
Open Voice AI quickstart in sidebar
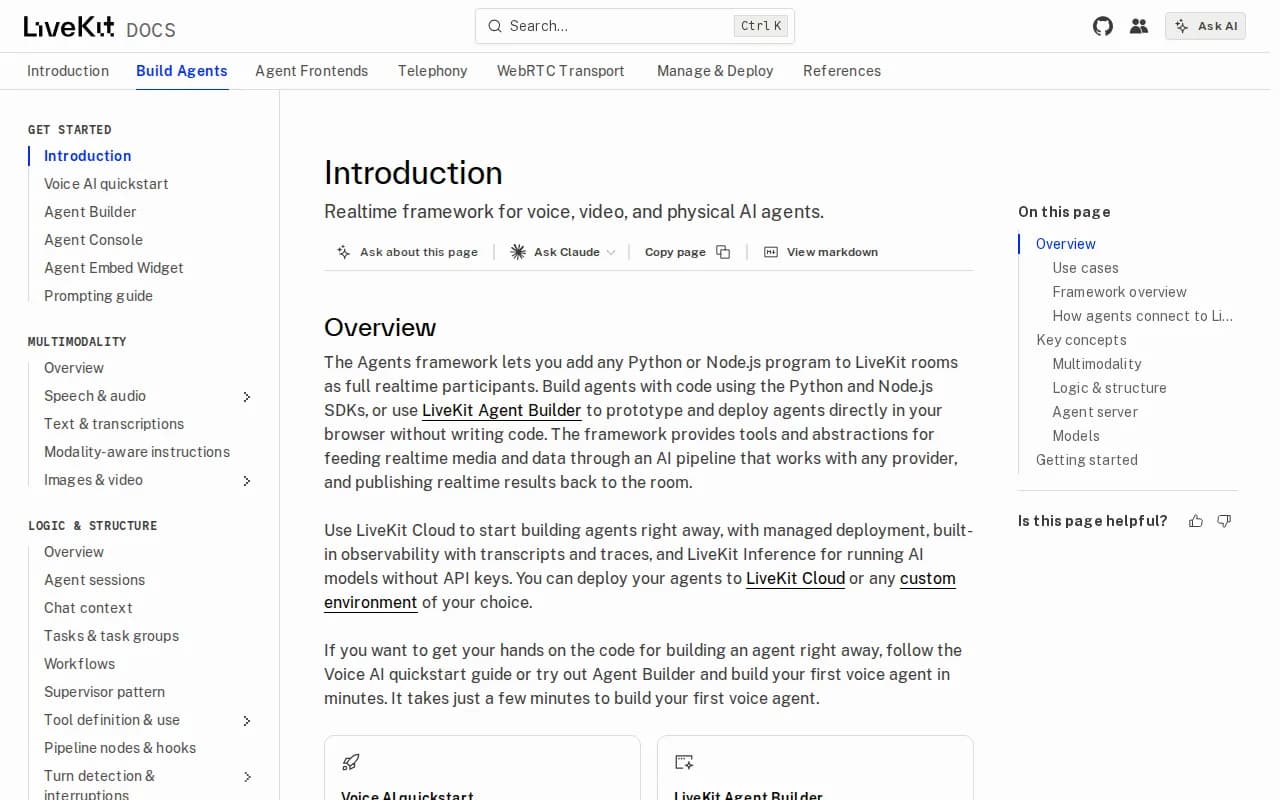106,184
